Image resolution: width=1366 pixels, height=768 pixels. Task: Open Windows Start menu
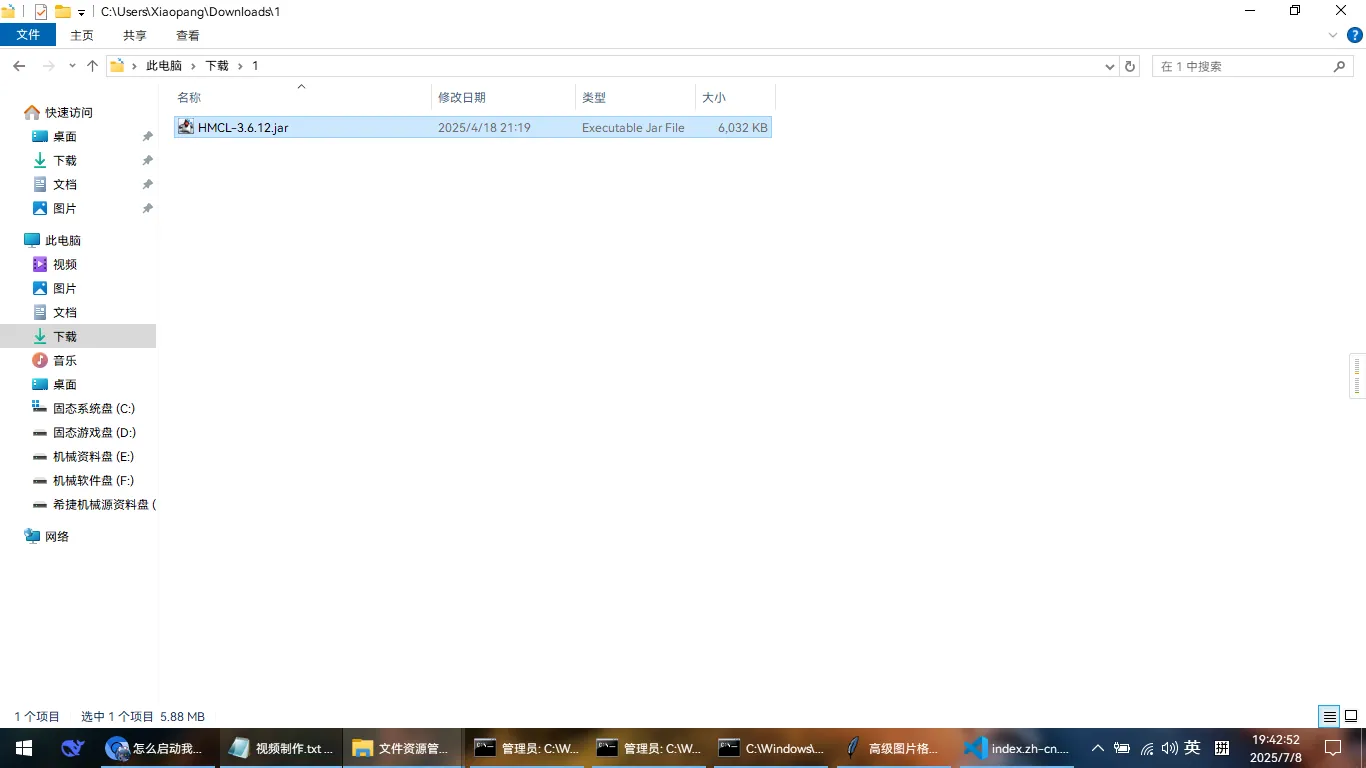click(22, 748)
